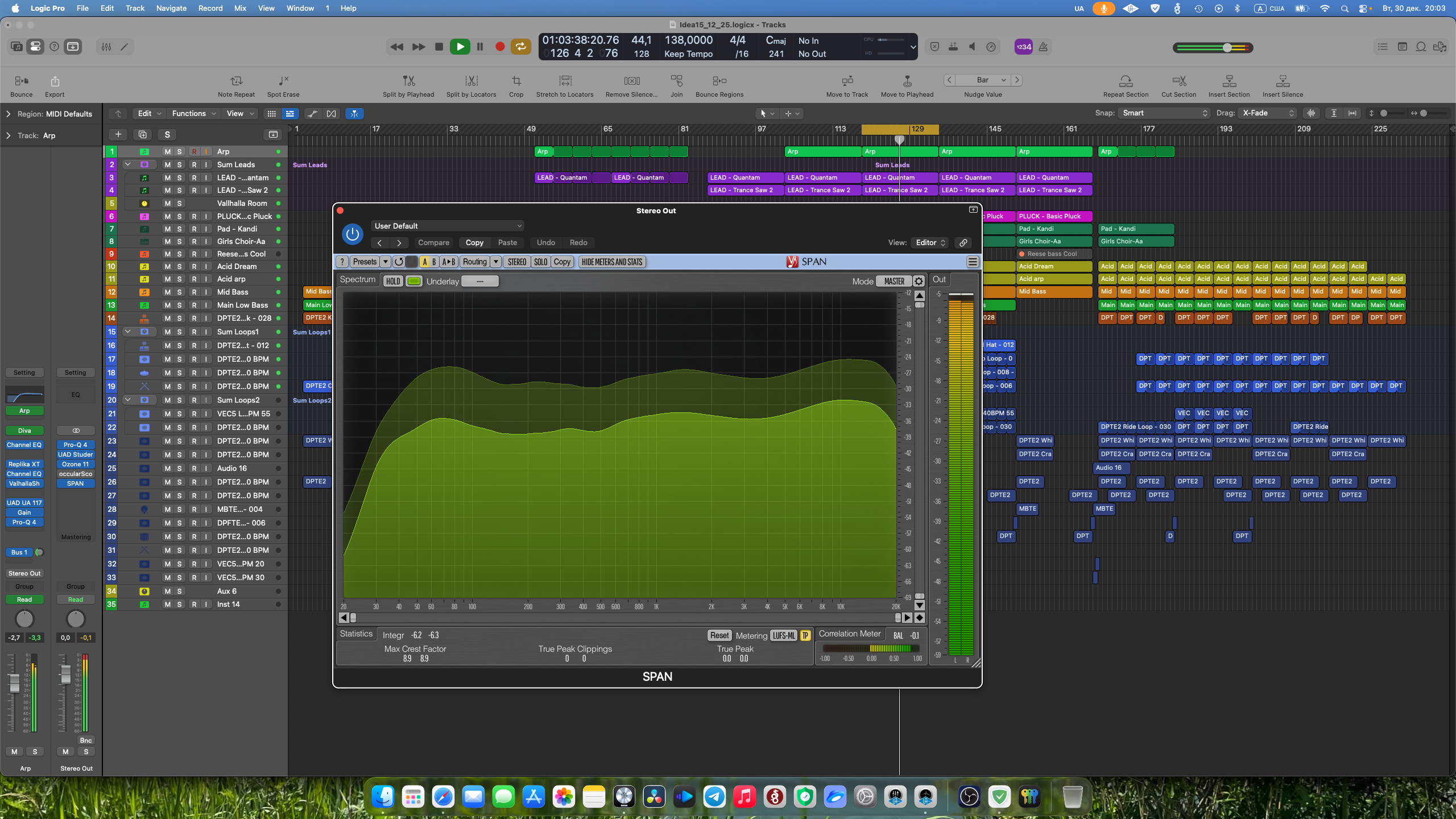Viewport: 1456px width, 819px height.
Task: Mute the Vallhalla Room track
Action: [x=167, y=203]
